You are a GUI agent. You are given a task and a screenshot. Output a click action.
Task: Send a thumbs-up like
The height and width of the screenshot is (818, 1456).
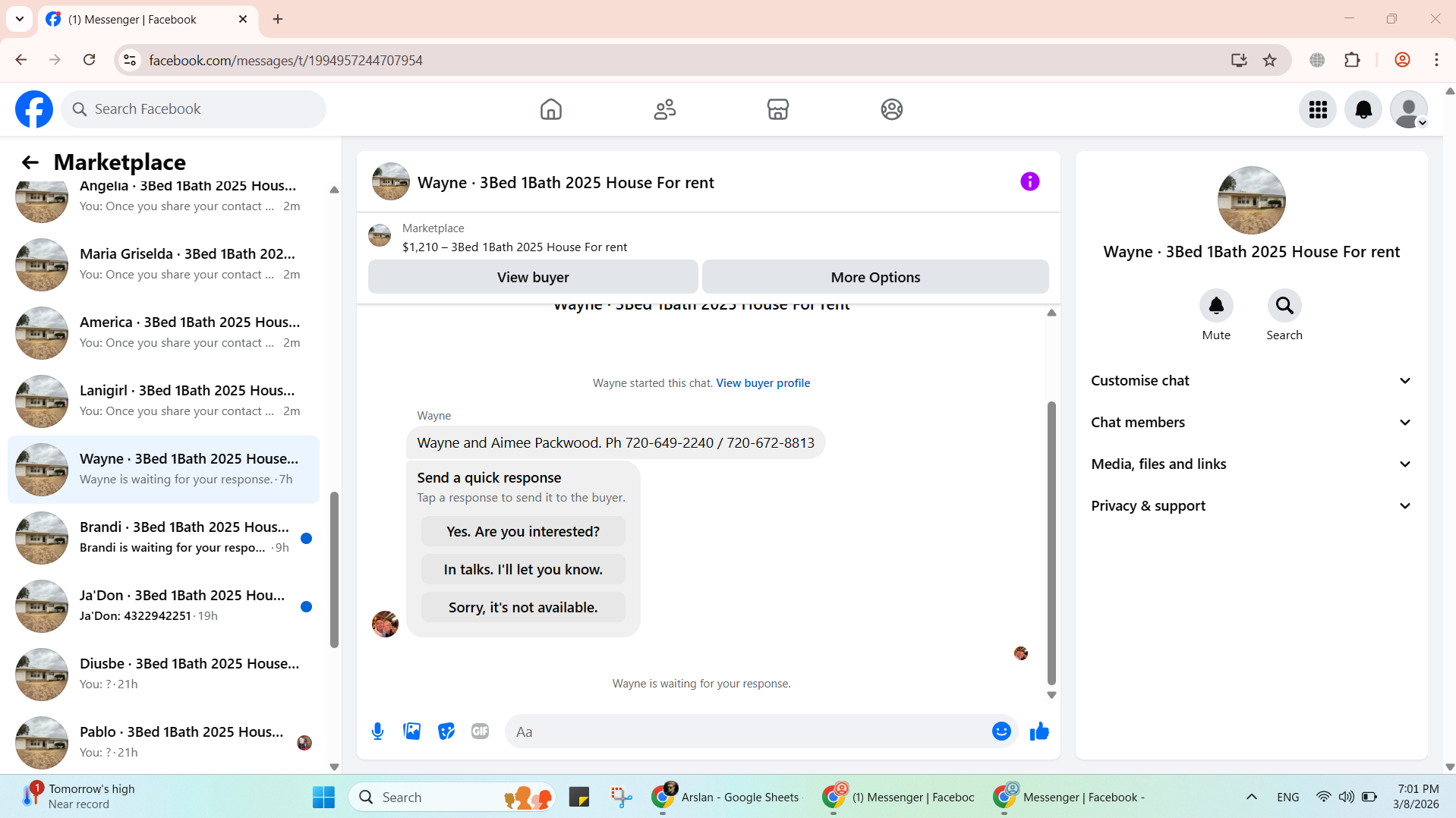click(1039, 731)
